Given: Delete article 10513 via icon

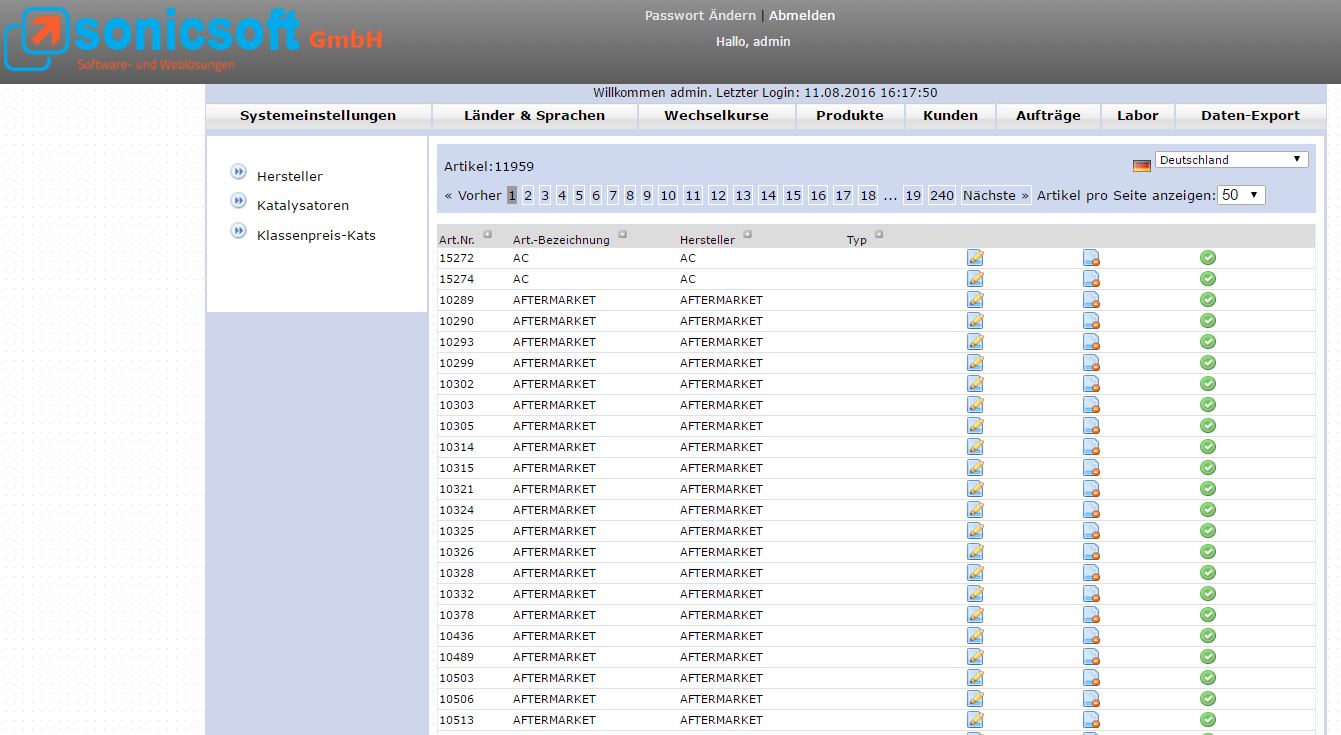Looking at the screenshot, I should 1091,720.
